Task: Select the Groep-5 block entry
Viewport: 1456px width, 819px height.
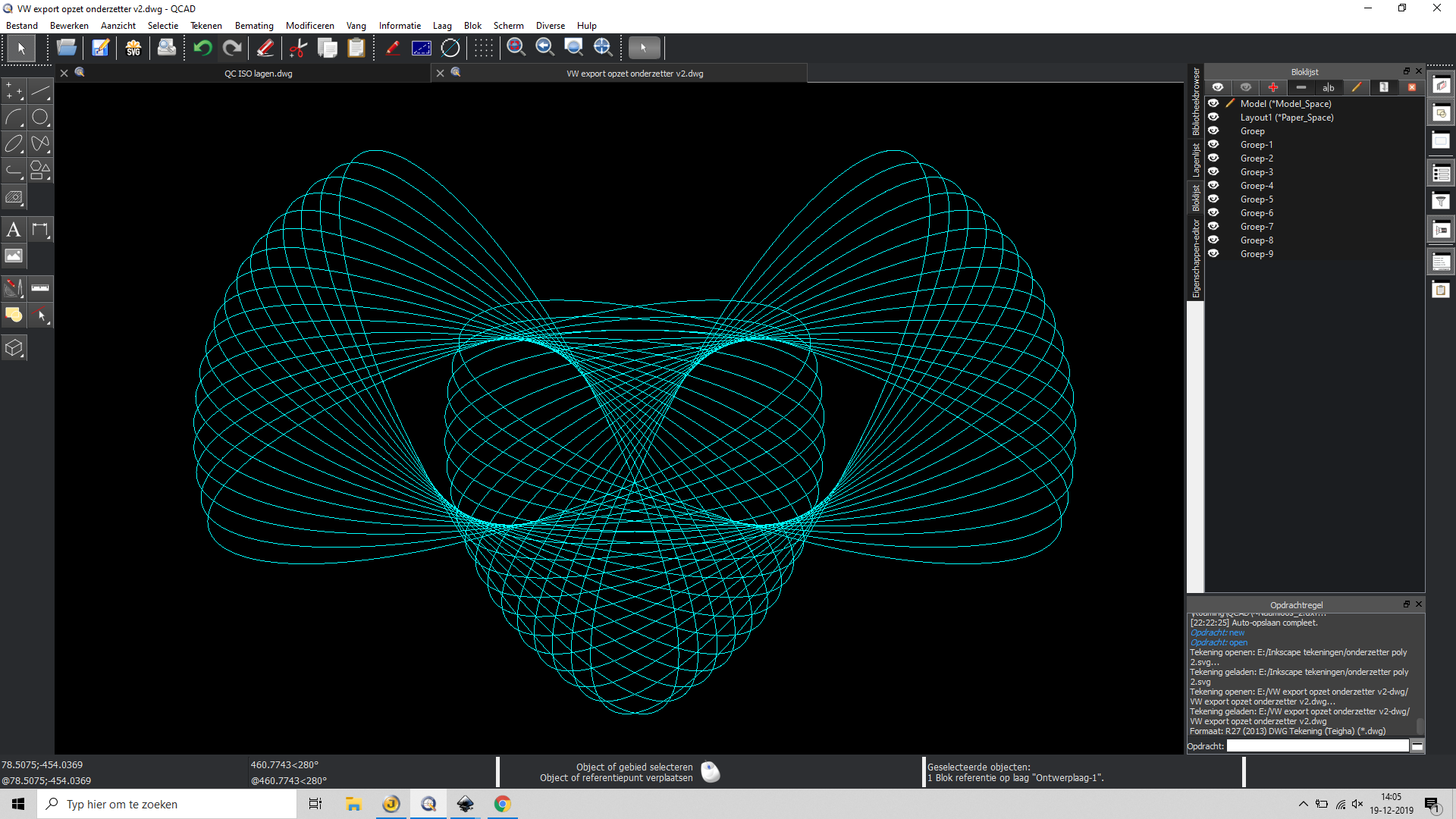Action: pyautogui.click(x=1257, y=199)
